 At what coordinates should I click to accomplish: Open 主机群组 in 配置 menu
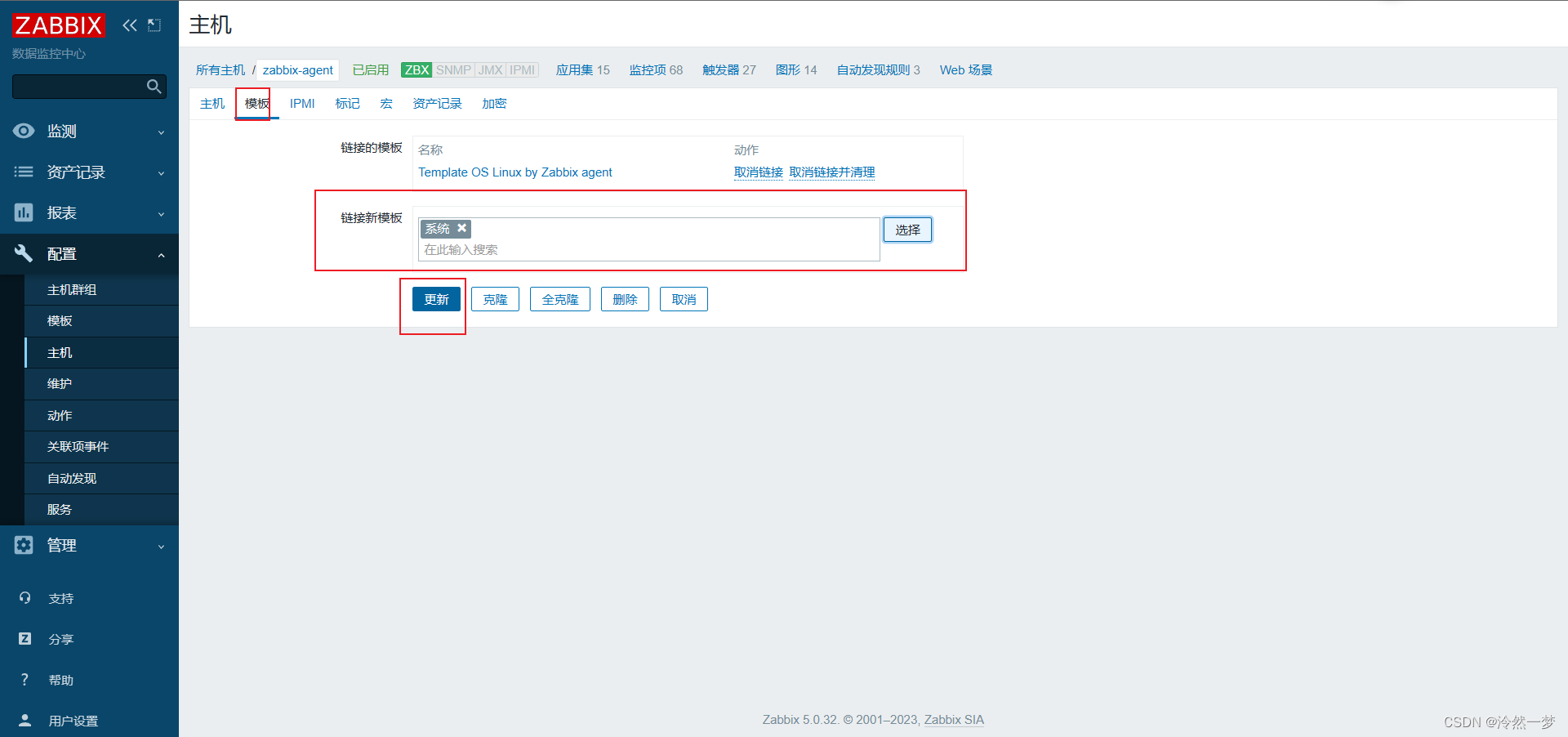tap(102, 290)
